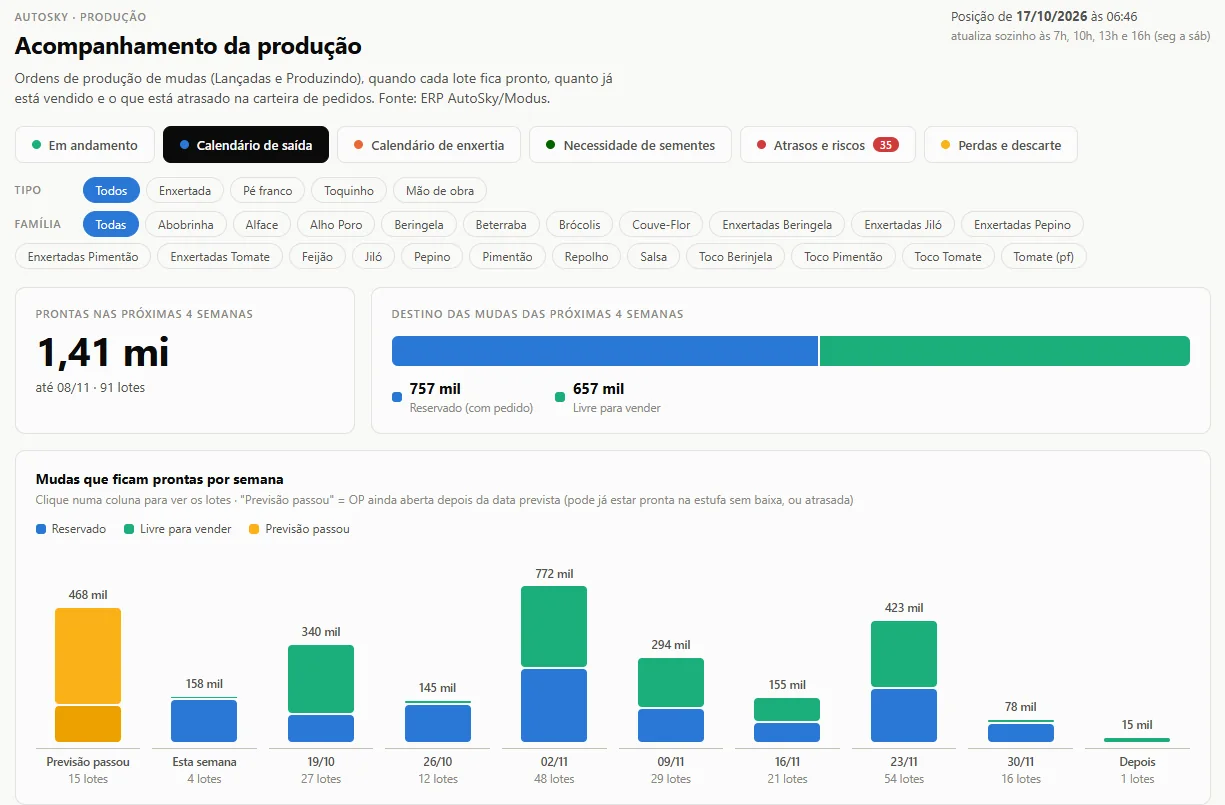Select the Feijão family chip
Image resolution: width=1225 pixels, height=805 pixels.
tap(317, 256)
